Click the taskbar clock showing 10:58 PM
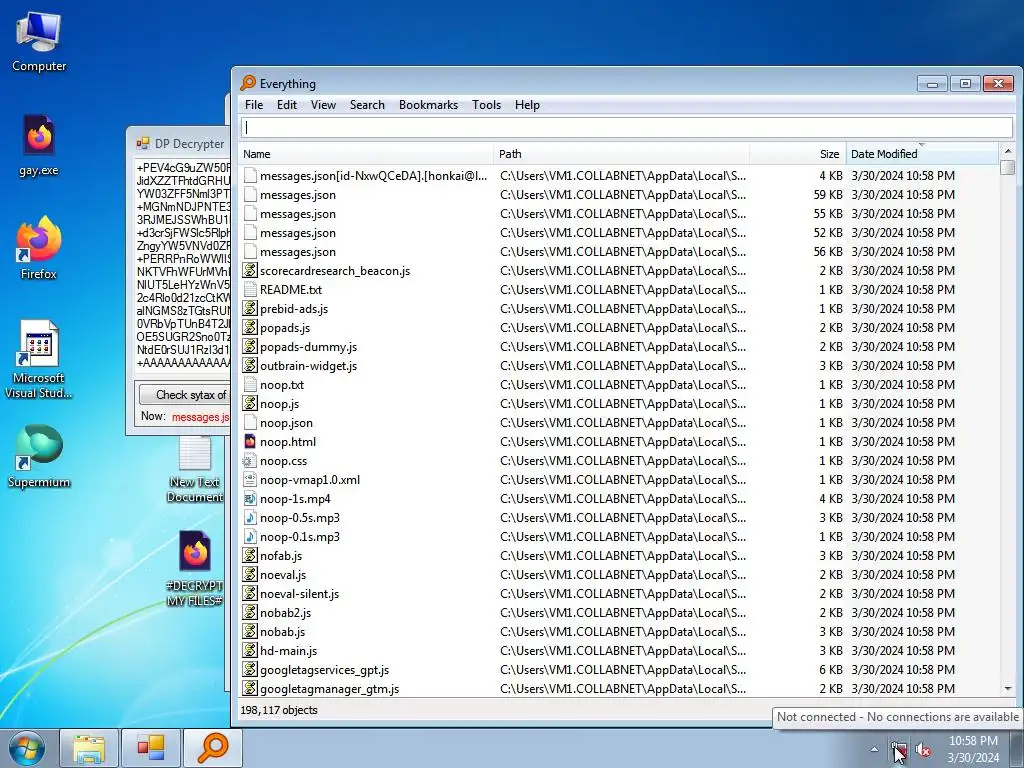 pyautogui.click(x=973, y=749)
